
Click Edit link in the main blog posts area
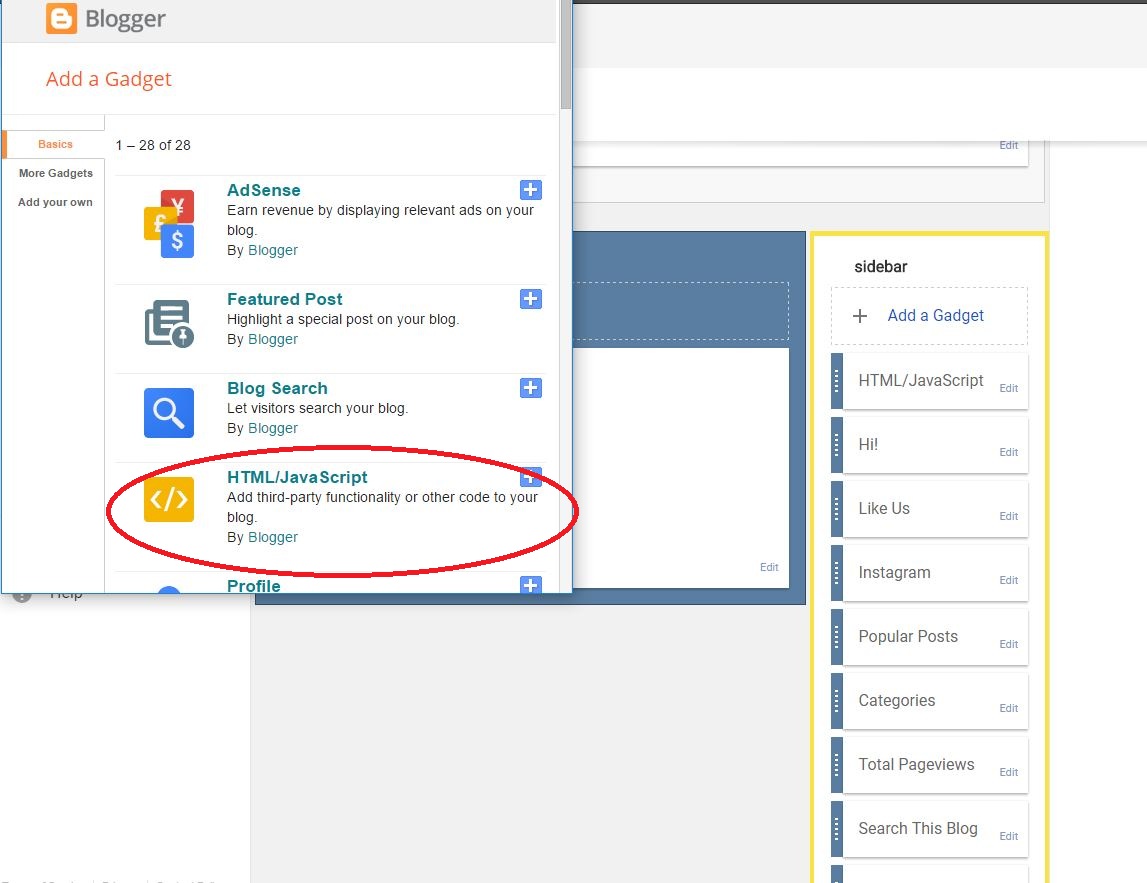coord(769,567)
